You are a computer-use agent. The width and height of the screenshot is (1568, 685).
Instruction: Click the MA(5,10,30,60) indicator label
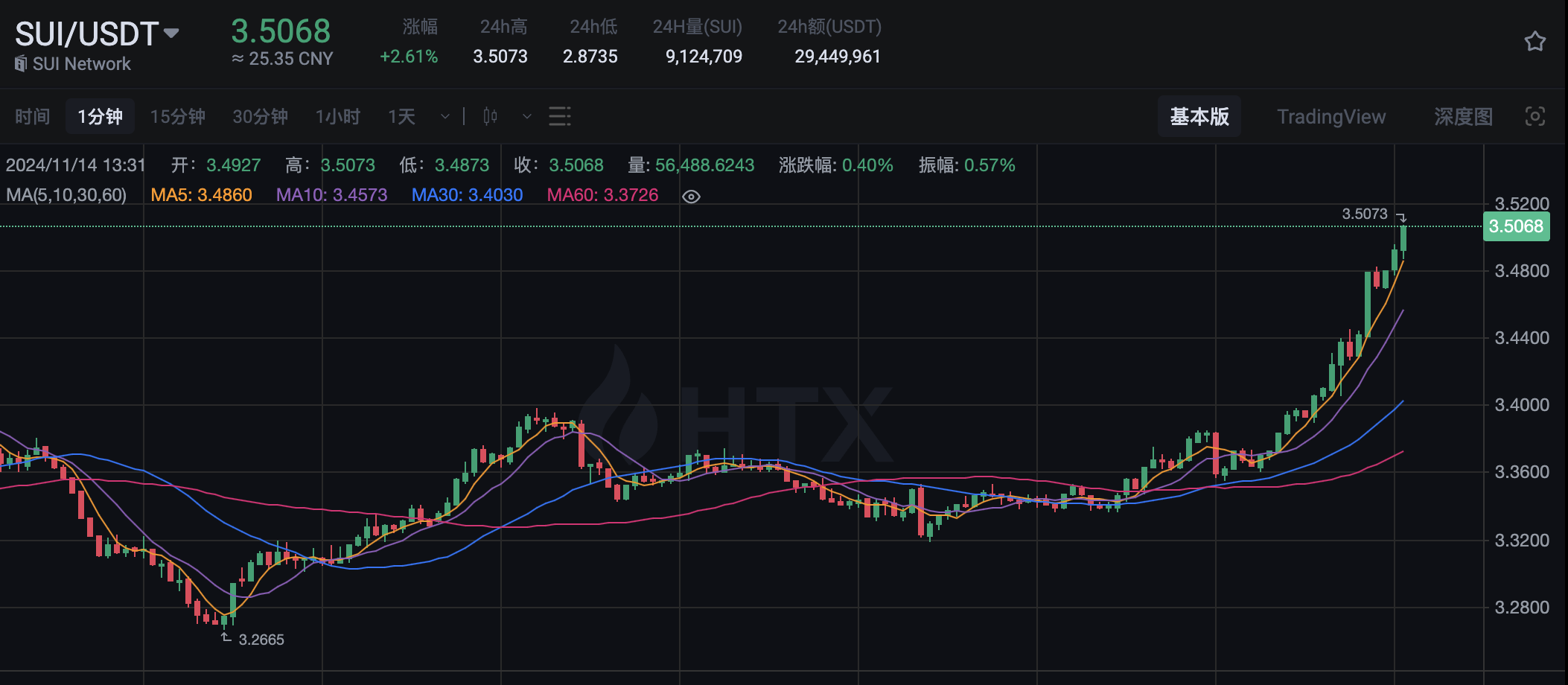(x=66, y=195)
